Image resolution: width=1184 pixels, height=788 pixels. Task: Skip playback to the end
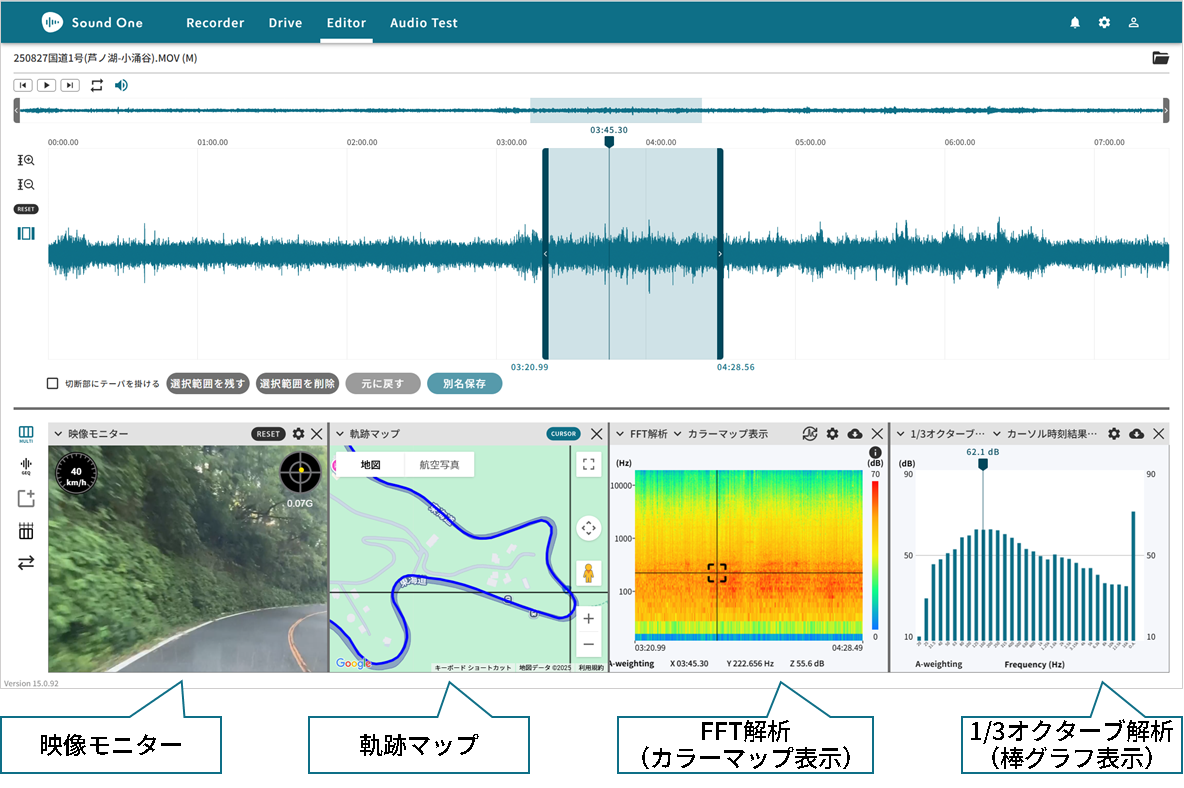point(70,85)
